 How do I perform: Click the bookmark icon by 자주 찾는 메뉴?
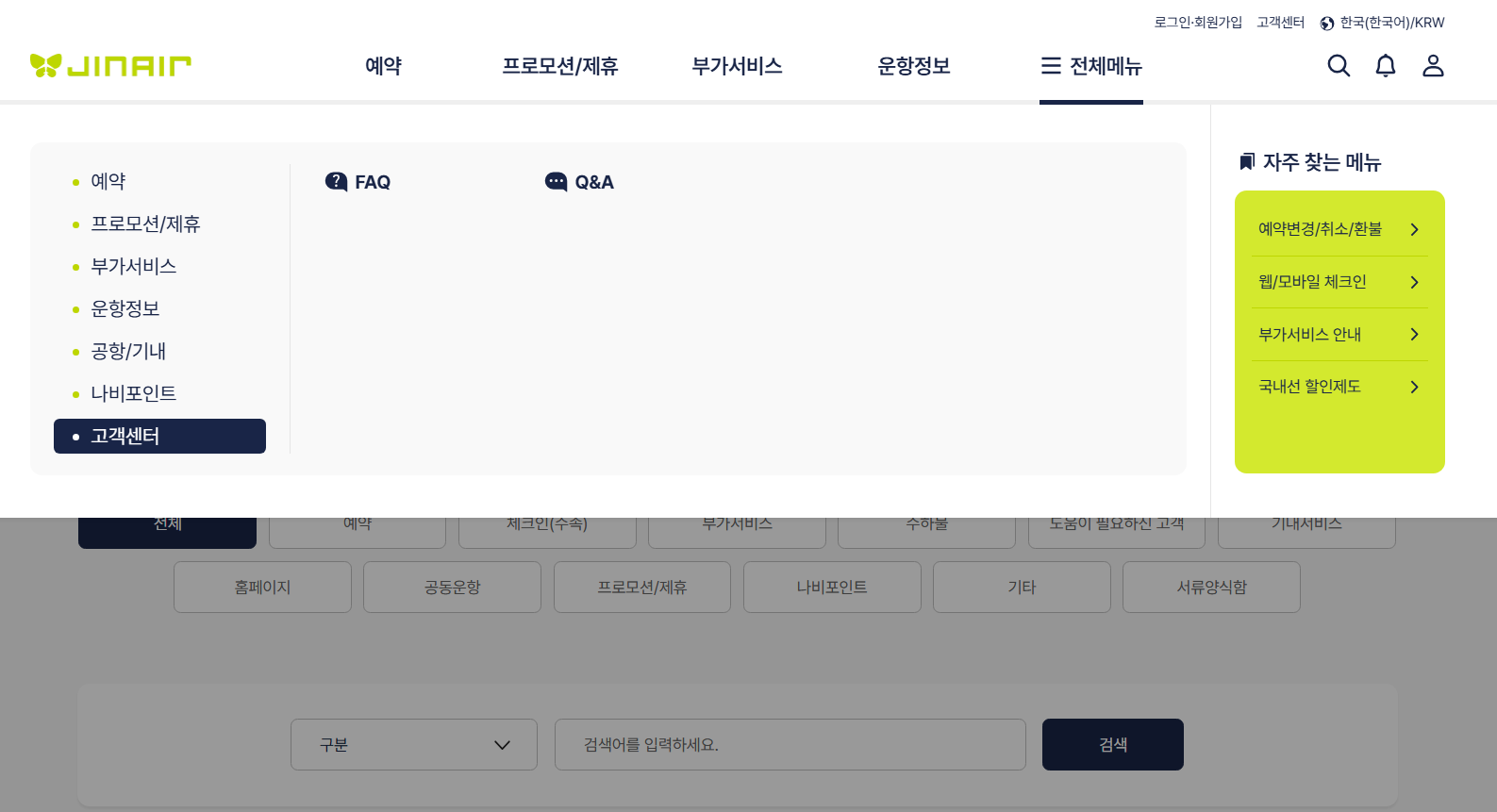pyautogui.click(x=1247, y=162)
